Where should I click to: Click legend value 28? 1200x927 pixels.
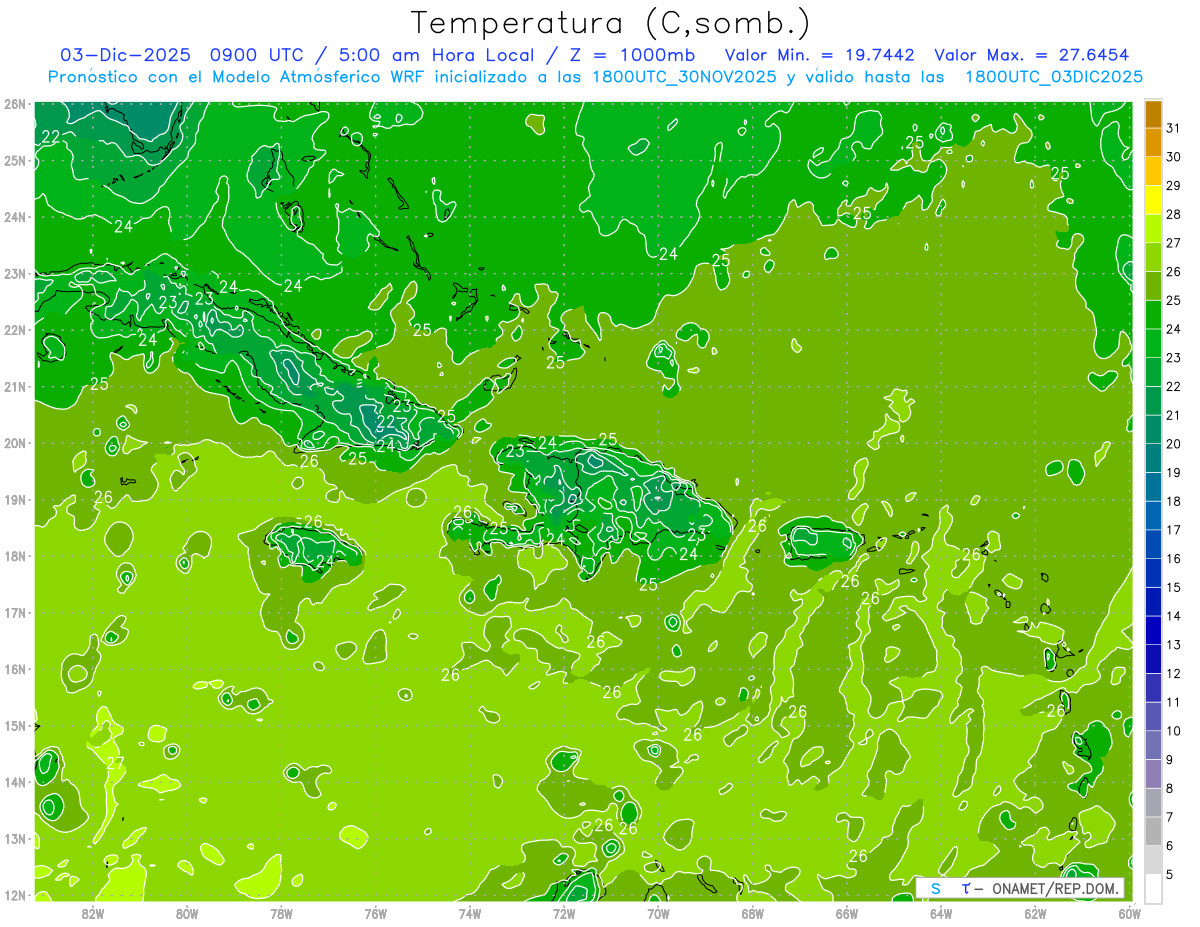pyautogui.click(x=1173, y=214)
